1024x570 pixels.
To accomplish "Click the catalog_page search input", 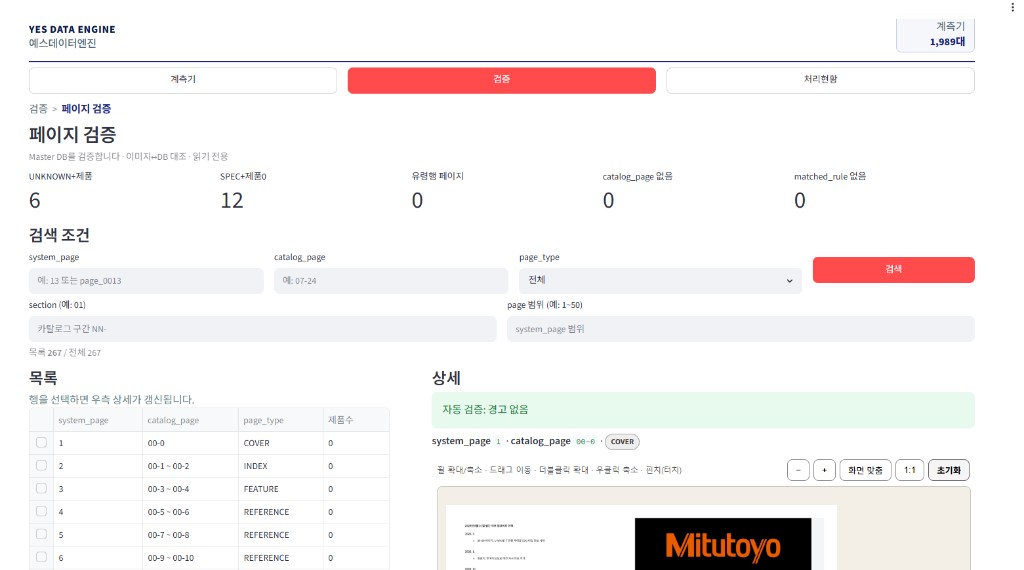I will (x=391, y=281).
